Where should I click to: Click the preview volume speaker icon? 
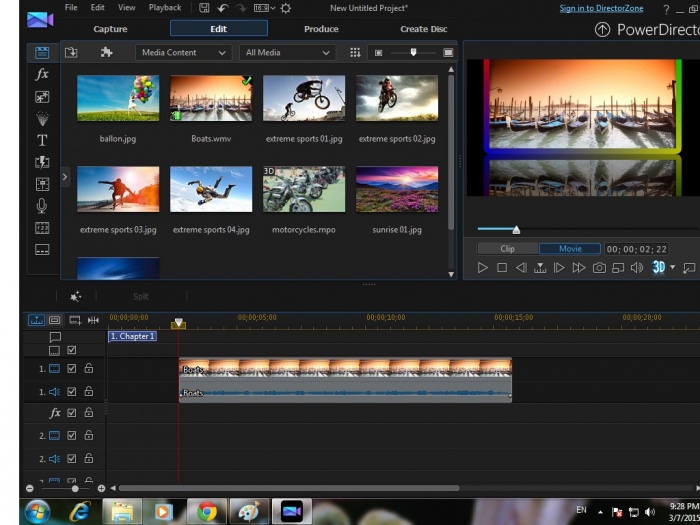(637, 268)
